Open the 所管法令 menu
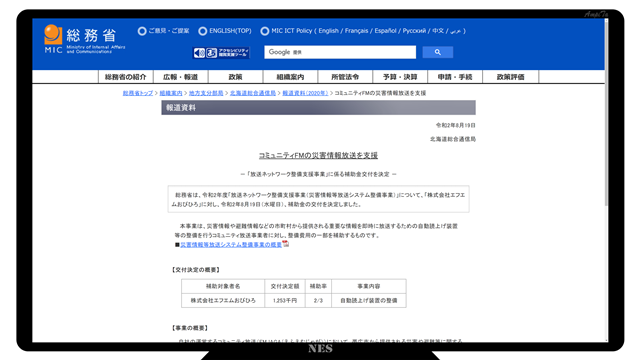The image size is (640, 360). click(345, 77)
